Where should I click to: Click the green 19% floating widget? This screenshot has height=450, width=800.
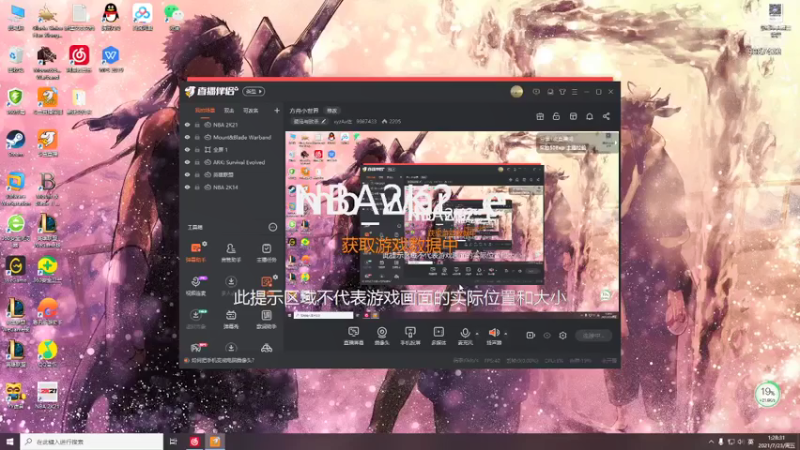click(x=767, y=394)
